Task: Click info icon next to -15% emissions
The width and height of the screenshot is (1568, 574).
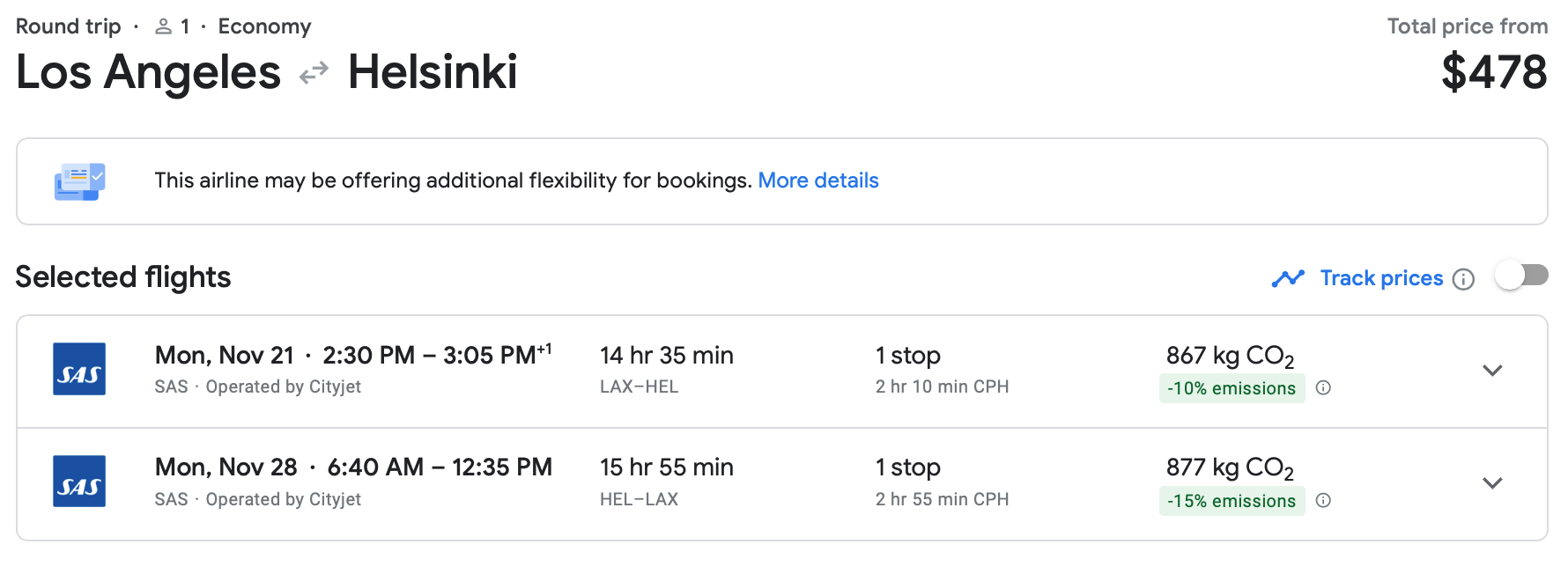Action: [1323, 501]
